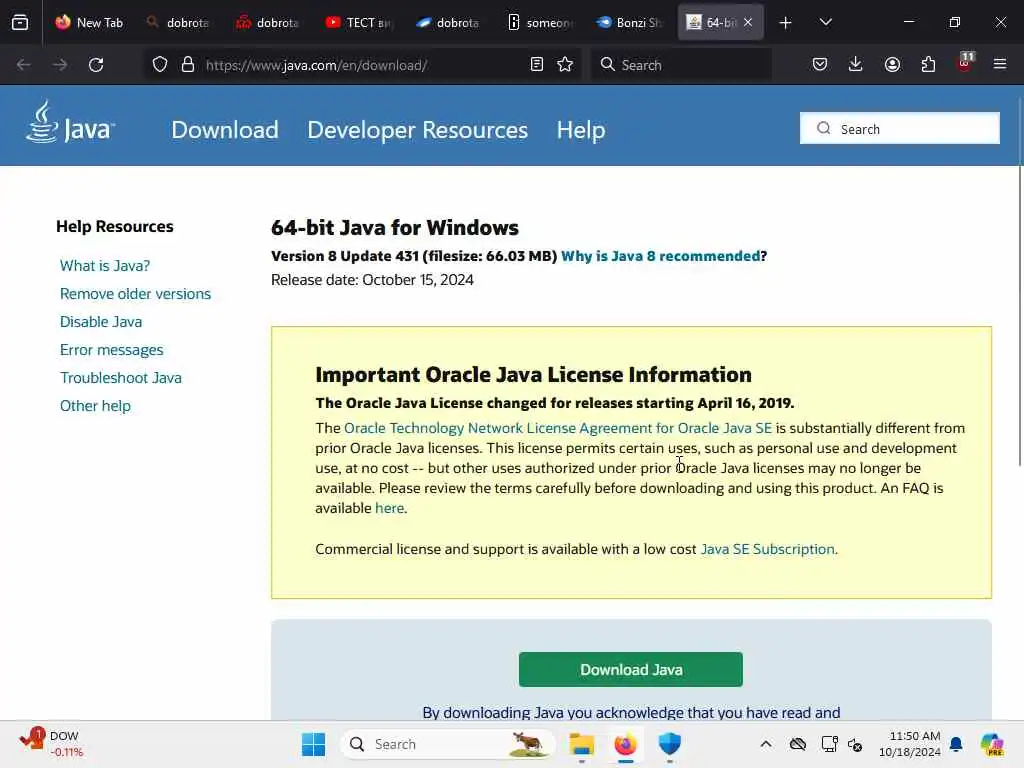The image size is (1024, 768).
Task: Show hidden system tray icons
Action: click(x=766, y=744)
